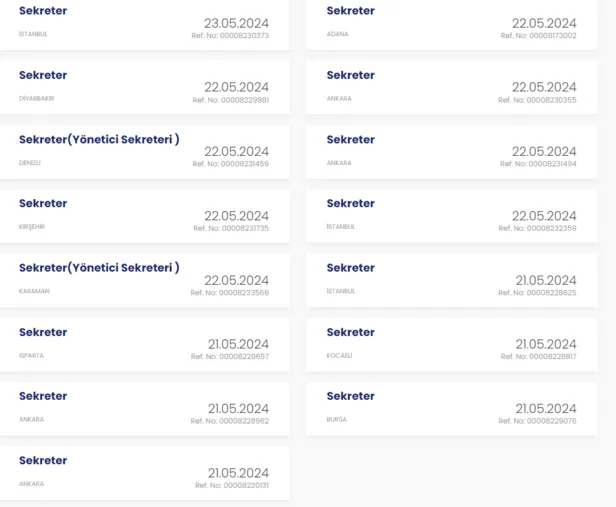The width and height of the screenshot is (616, 507).
Task: Open the Yönetici Sekreteri listing in Denizli
Action: tap(99, 140)
